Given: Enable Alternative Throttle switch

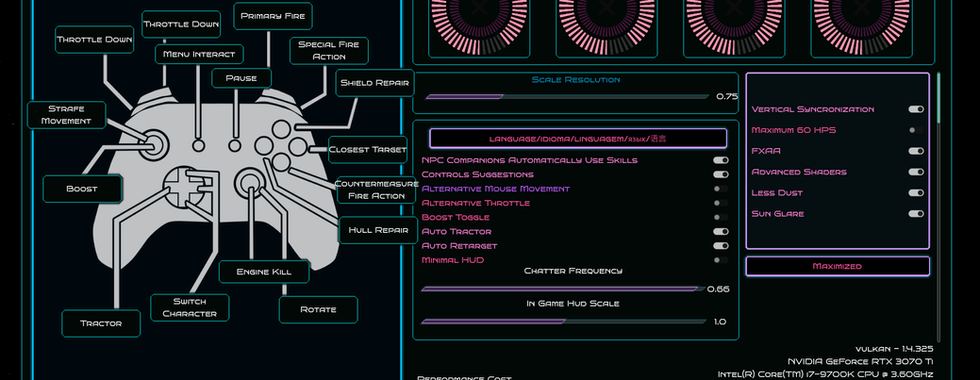Looking at the screenshot, I should click(721, 203).
